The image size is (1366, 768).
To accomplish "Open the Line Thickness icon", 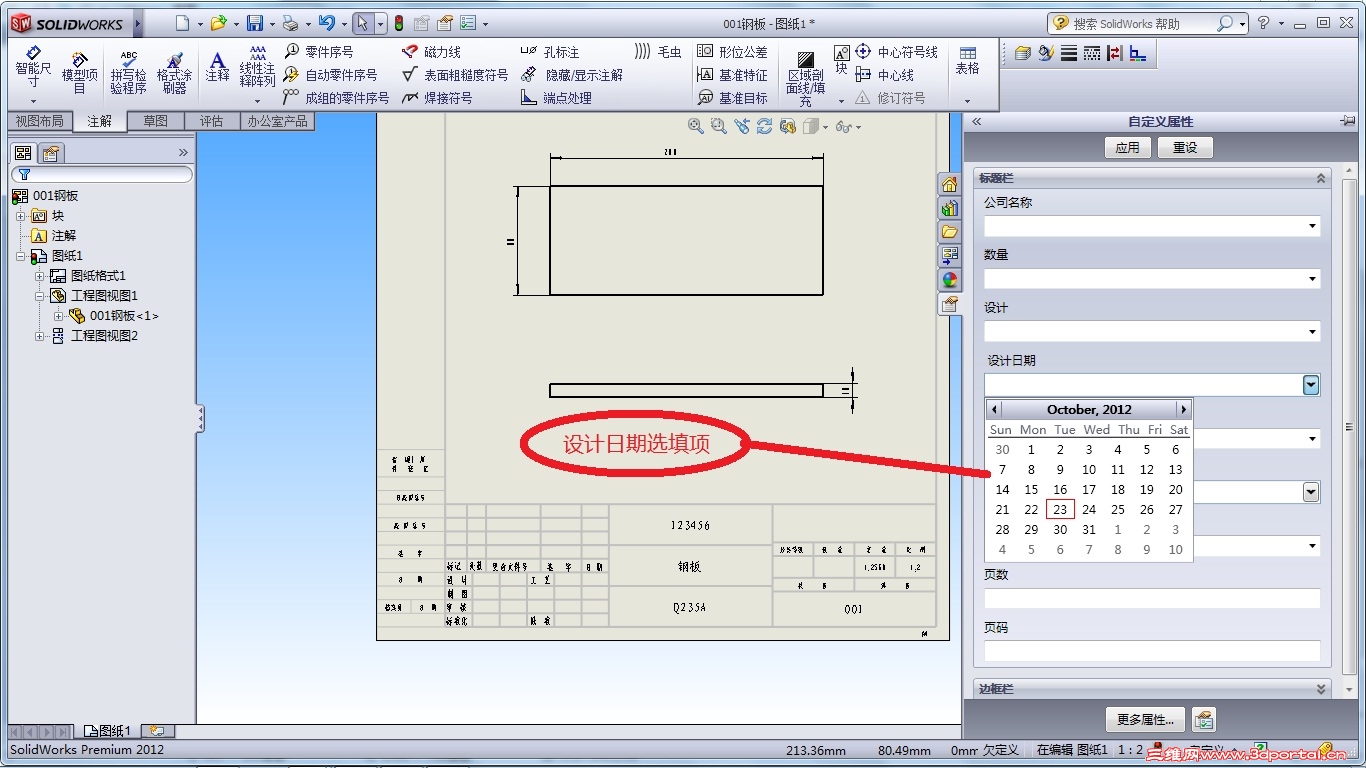I will tap(1068, 53).
